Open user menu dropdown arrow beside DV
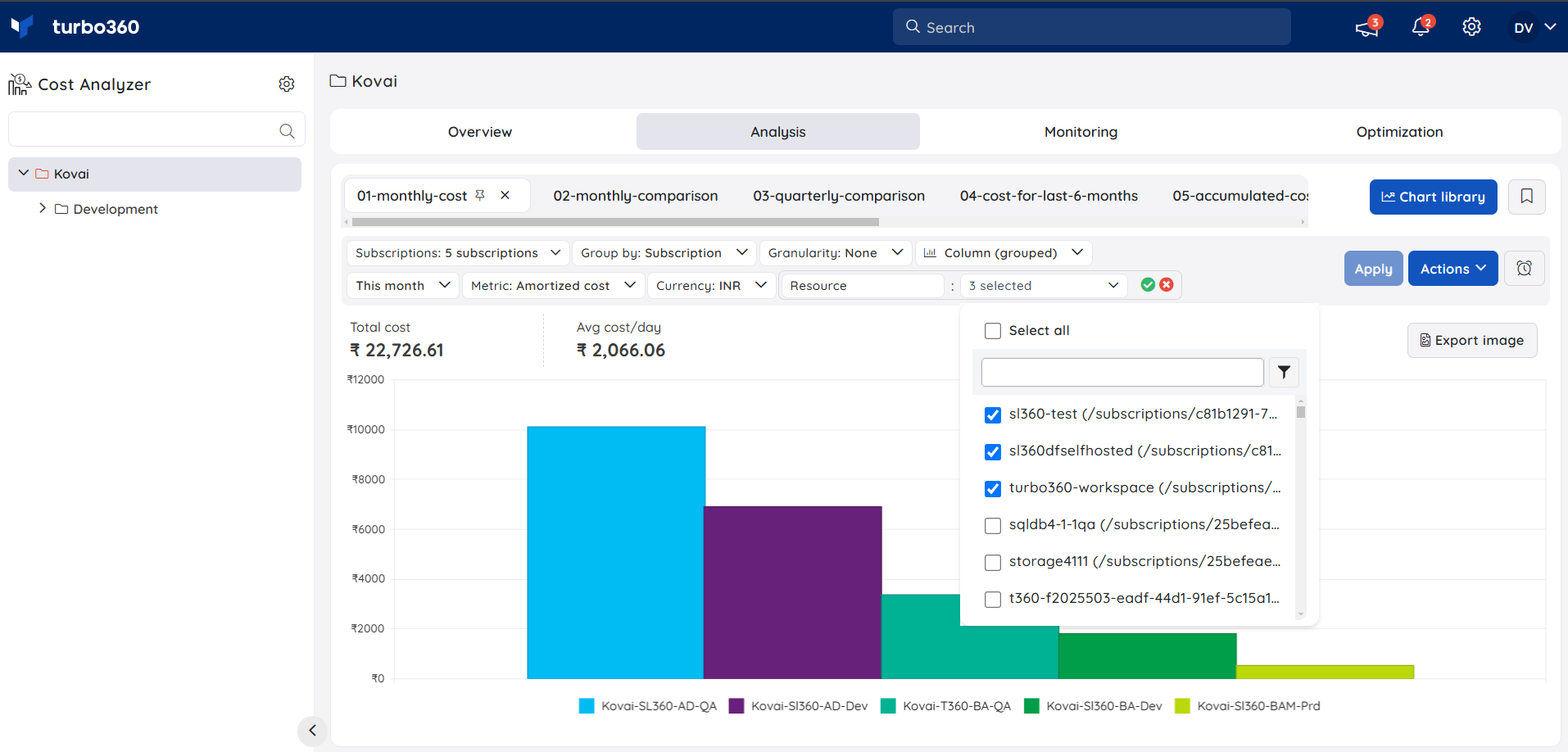1568x752 pixels. pos(1550,27)
